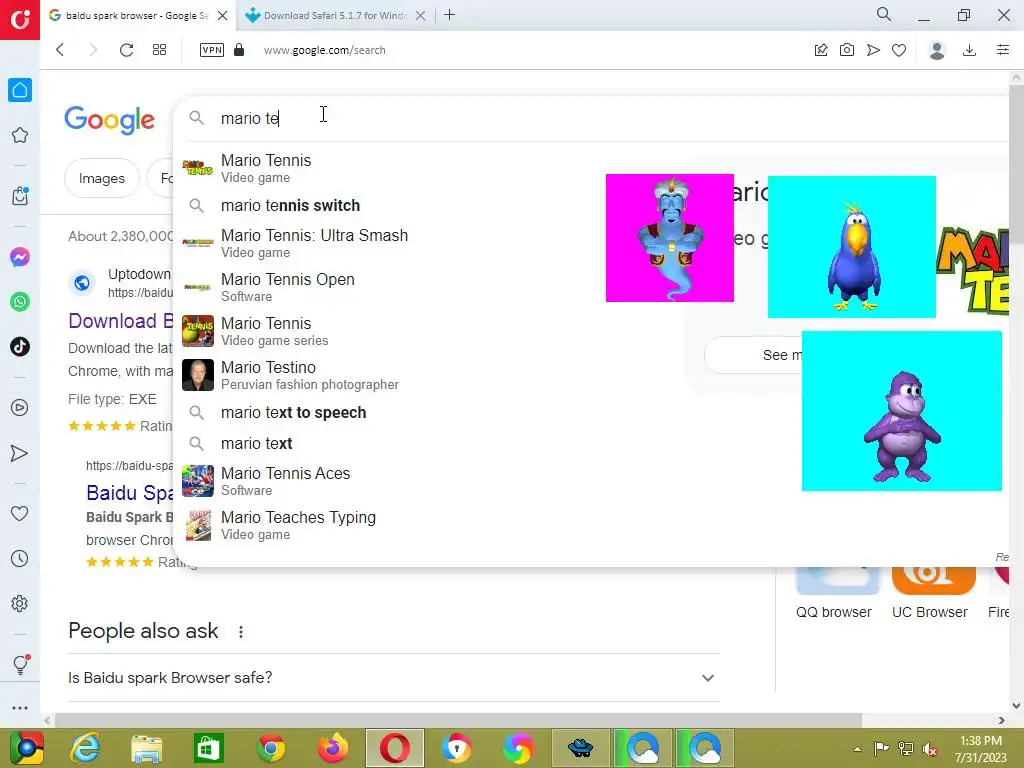Open People also ask options dots
1024x768 pixels.
(241, 632)
